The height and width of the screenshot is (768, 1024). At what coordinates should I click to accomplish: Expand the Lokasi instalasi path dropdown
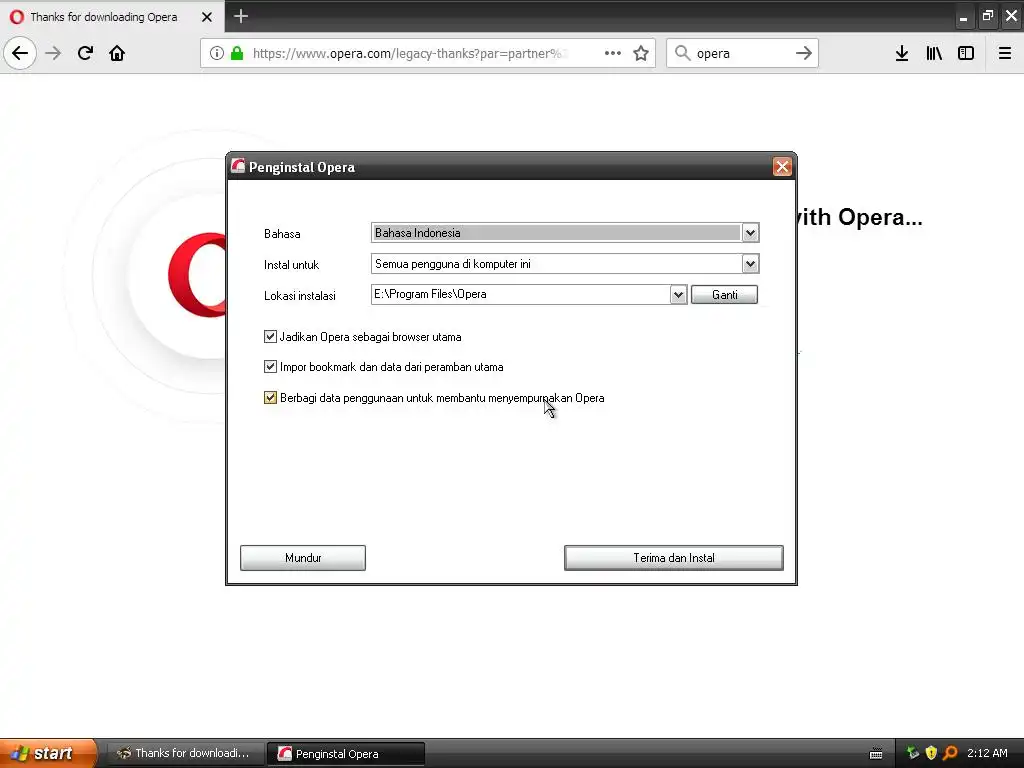click(x=678, y=295)
